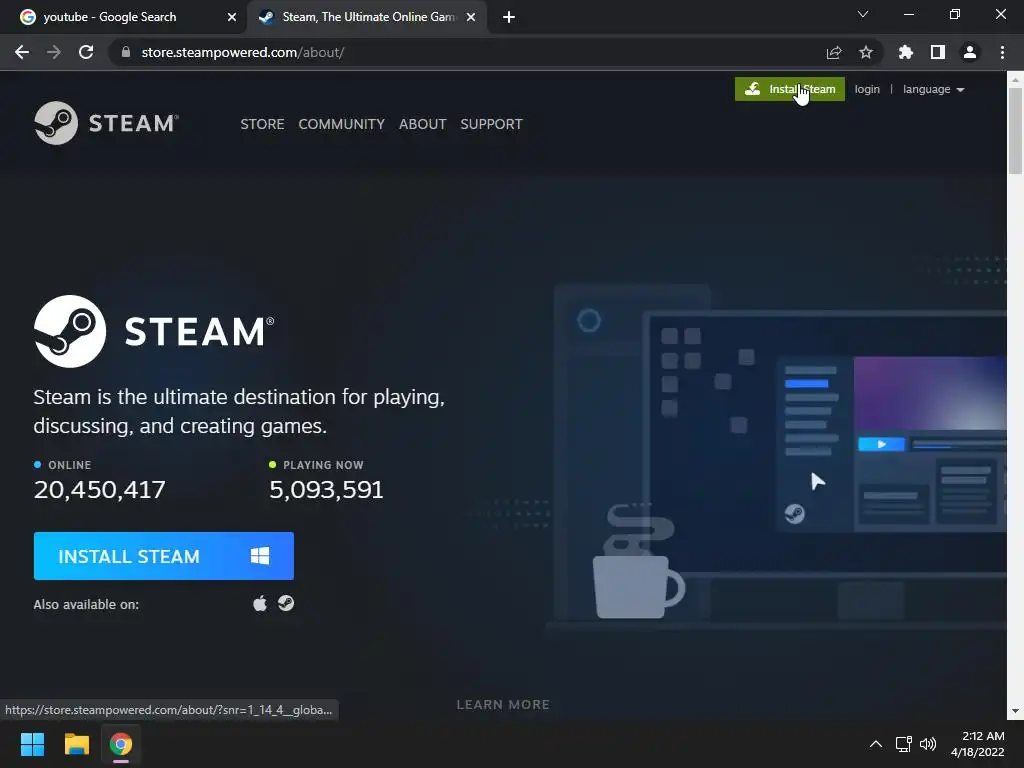The height and width of the screenshot is (768, 1024).
Task: Click the page vertical scrollbar thumb
Action: pos(1015,131)
